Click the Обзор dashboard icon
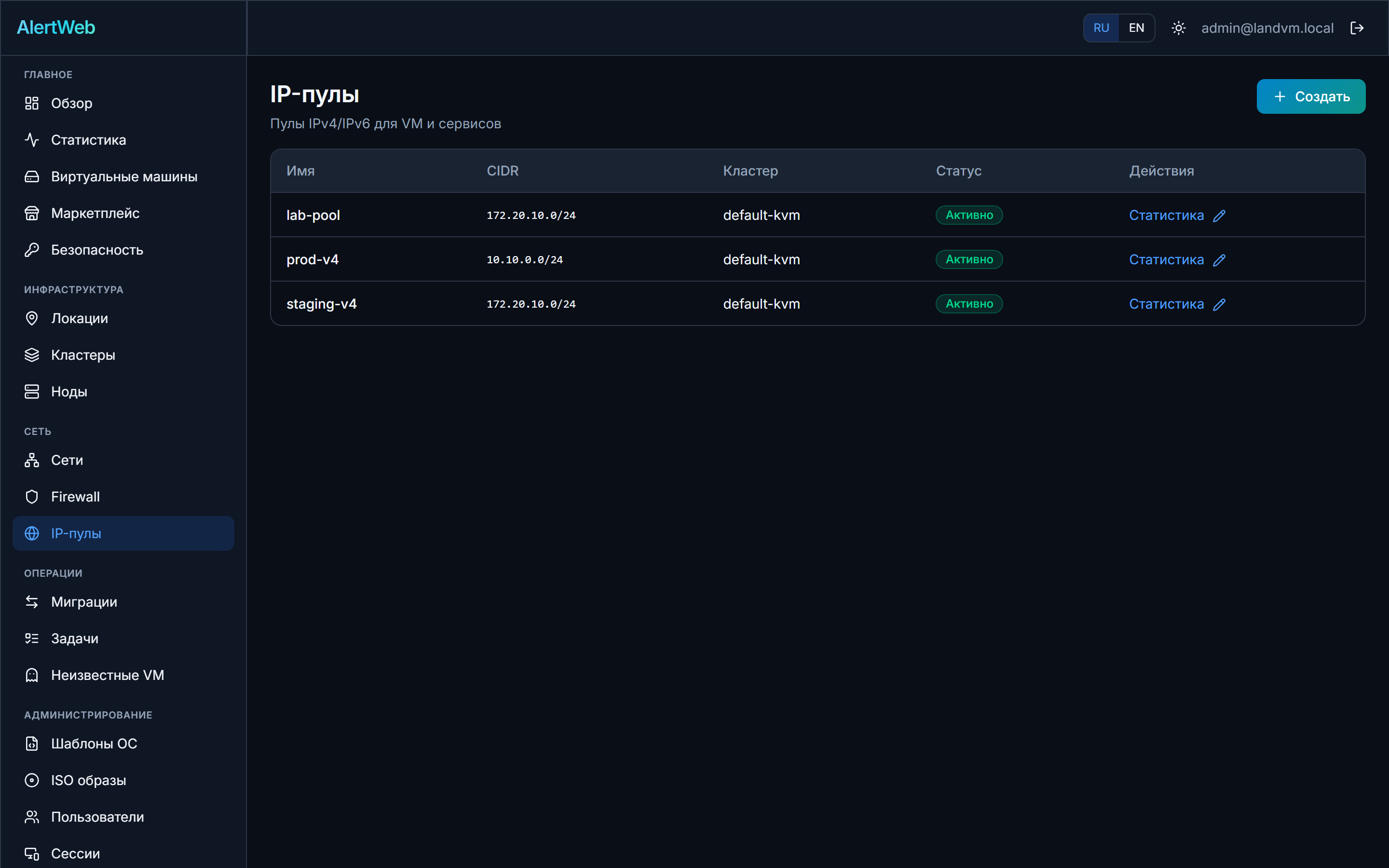The image size is (1389, 868). [31, 103]
